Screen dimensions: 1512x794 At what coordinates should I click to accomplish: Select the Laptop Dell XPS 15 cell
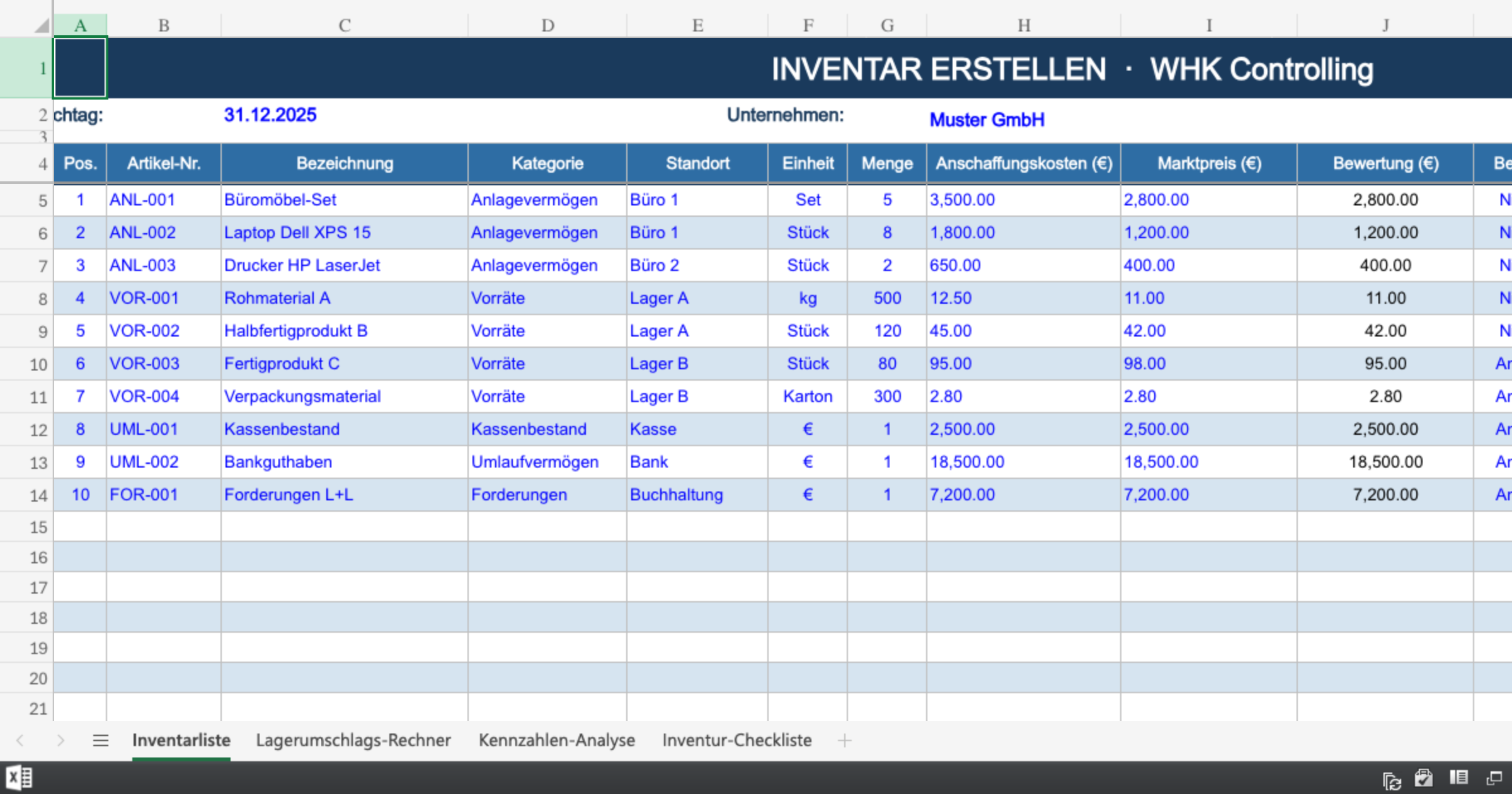[345, 233]
